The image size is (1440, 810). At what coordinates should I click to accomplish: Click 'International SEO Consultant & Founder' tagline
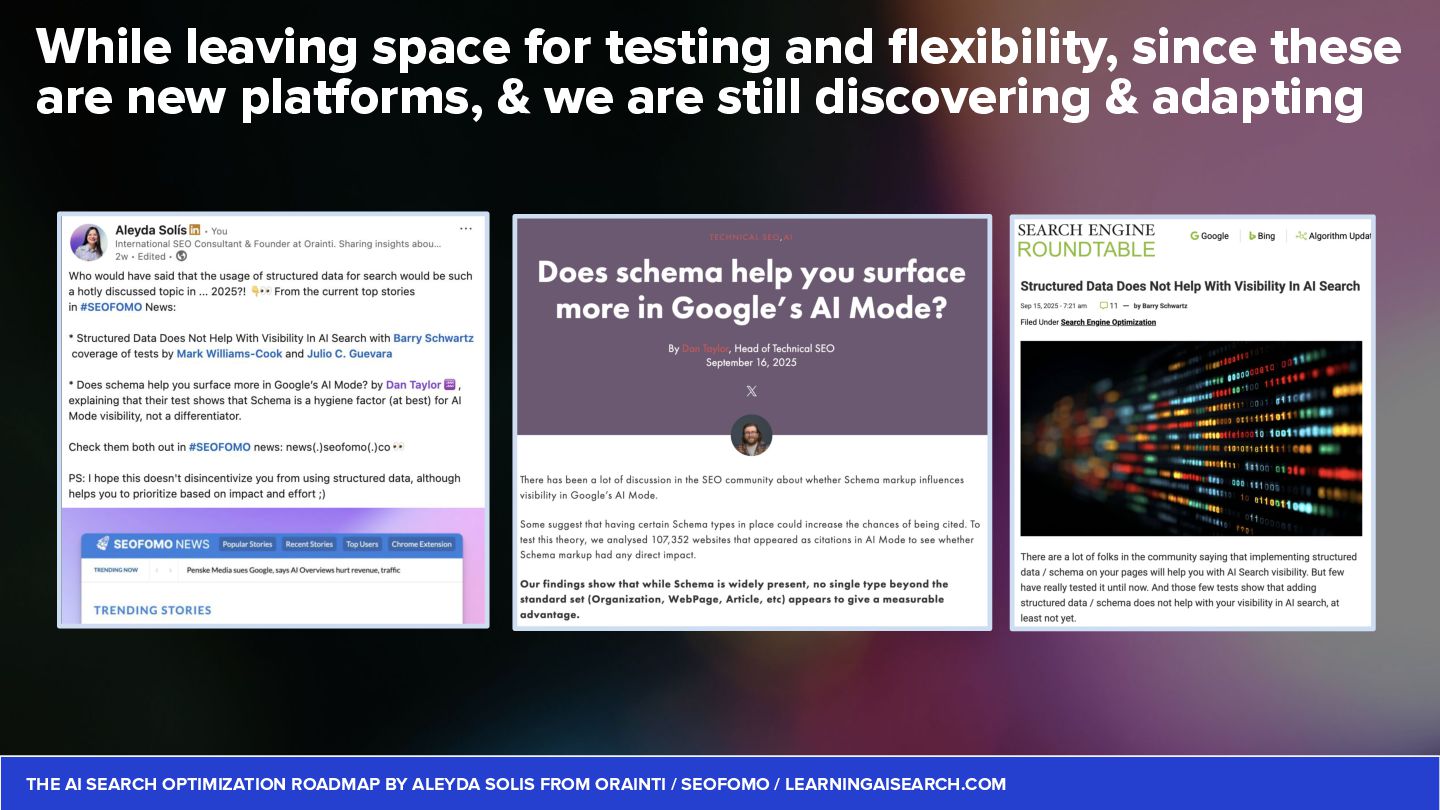278,243
